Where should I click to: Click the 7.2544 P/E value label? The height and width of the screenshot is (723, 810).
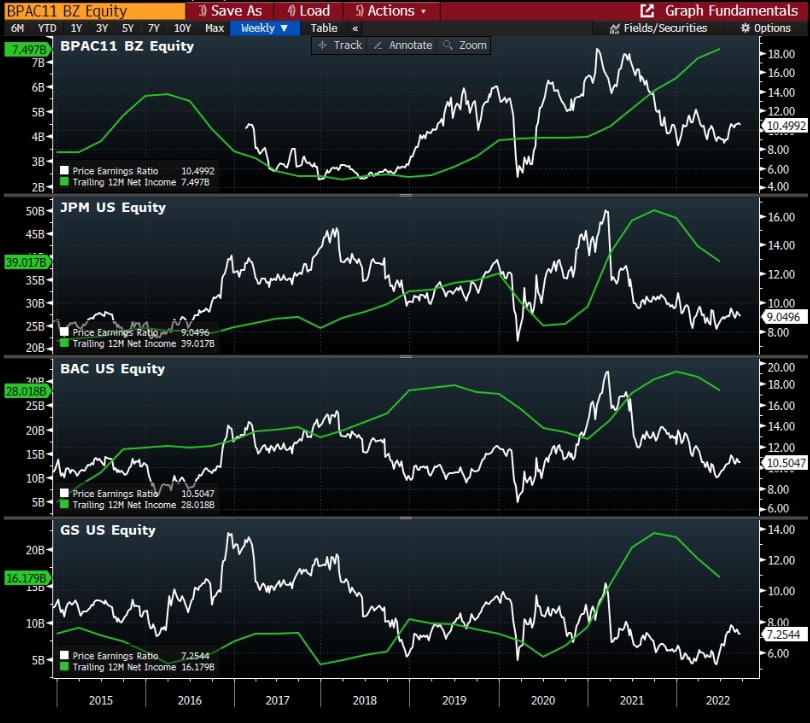click(x=785, y=634)
